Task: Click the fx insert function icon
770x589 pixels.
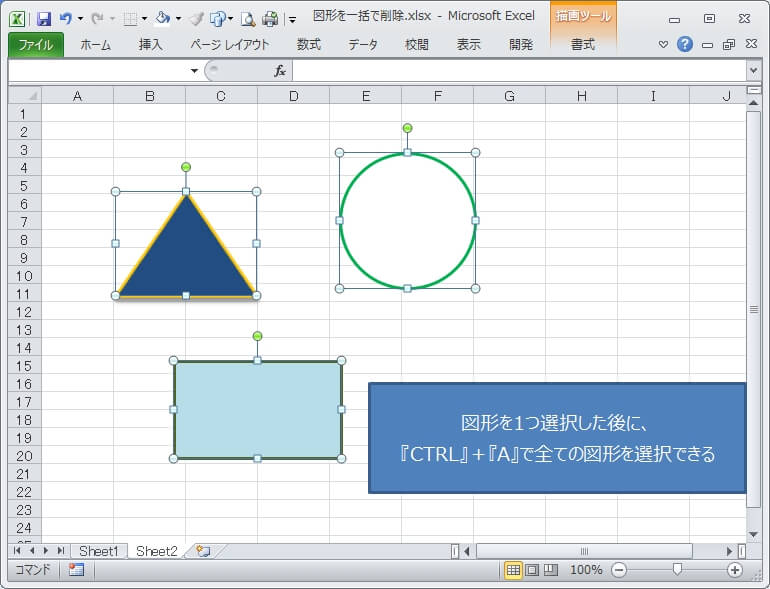Action: (280, 71)
